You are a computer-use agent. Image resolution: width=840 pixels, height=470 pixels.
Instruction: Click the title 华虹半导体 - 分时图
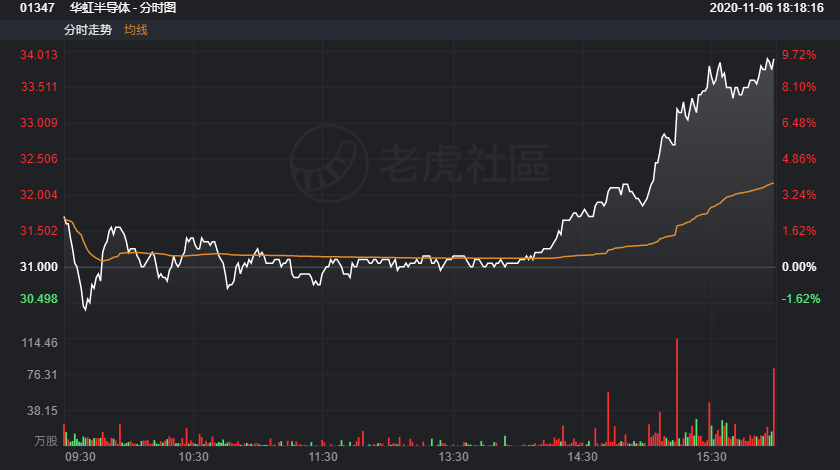pyautogui.click(x=123, y=8)
